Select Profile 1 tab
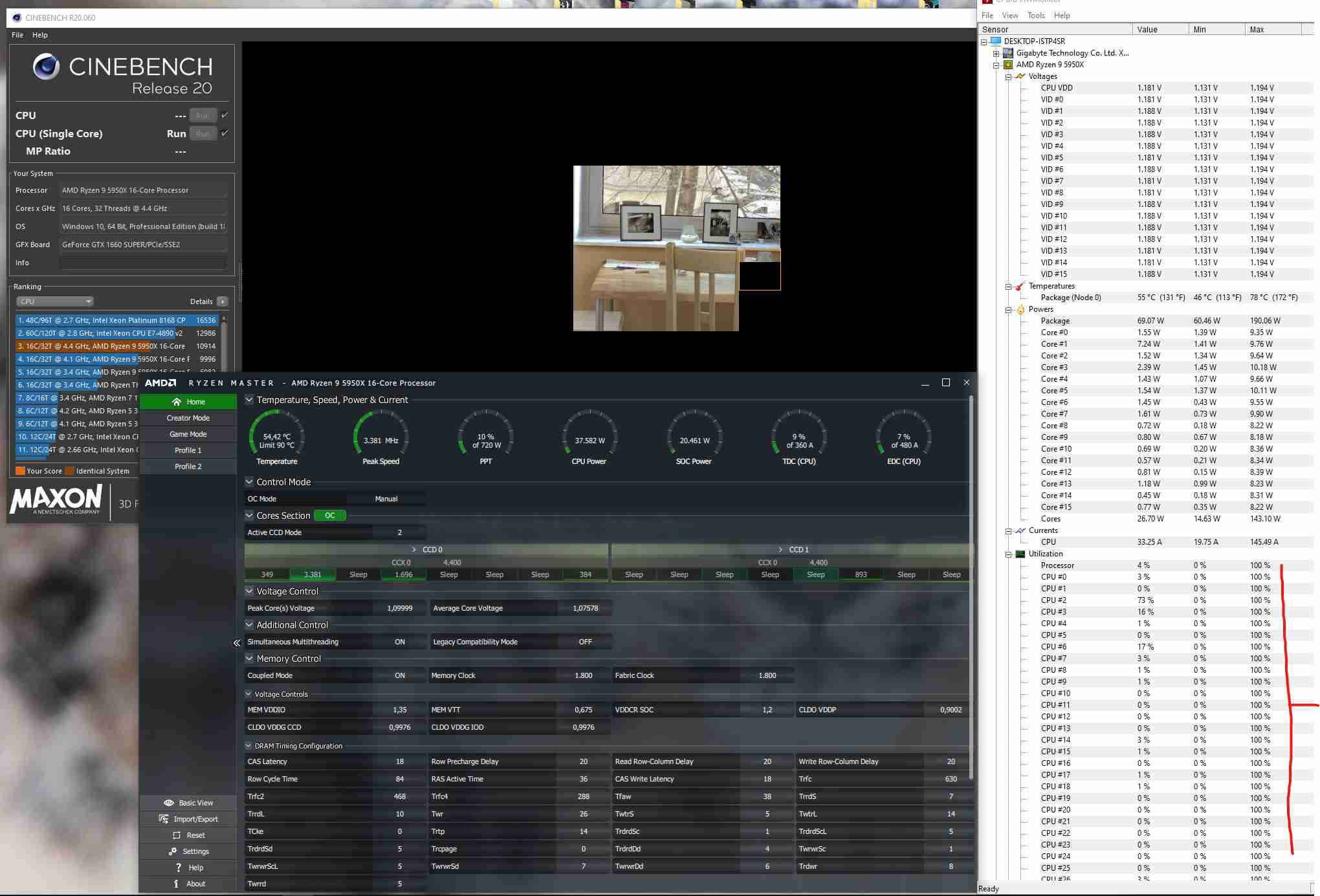The width and height of the screenshot is (1320, 896). (x=188, y=450)
